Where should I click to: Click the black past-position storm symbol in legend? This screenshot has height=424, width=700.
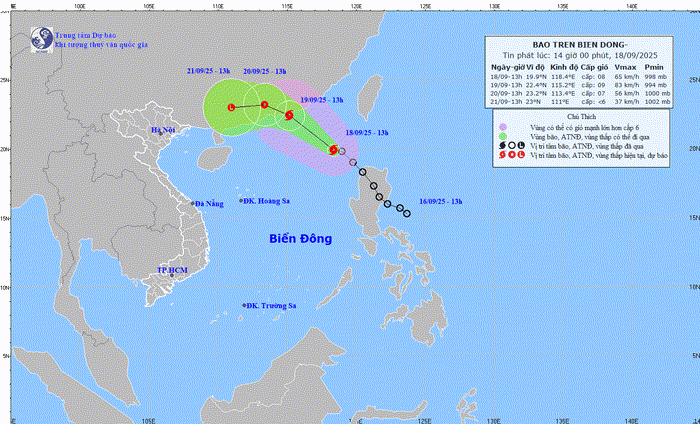(500, 146)
